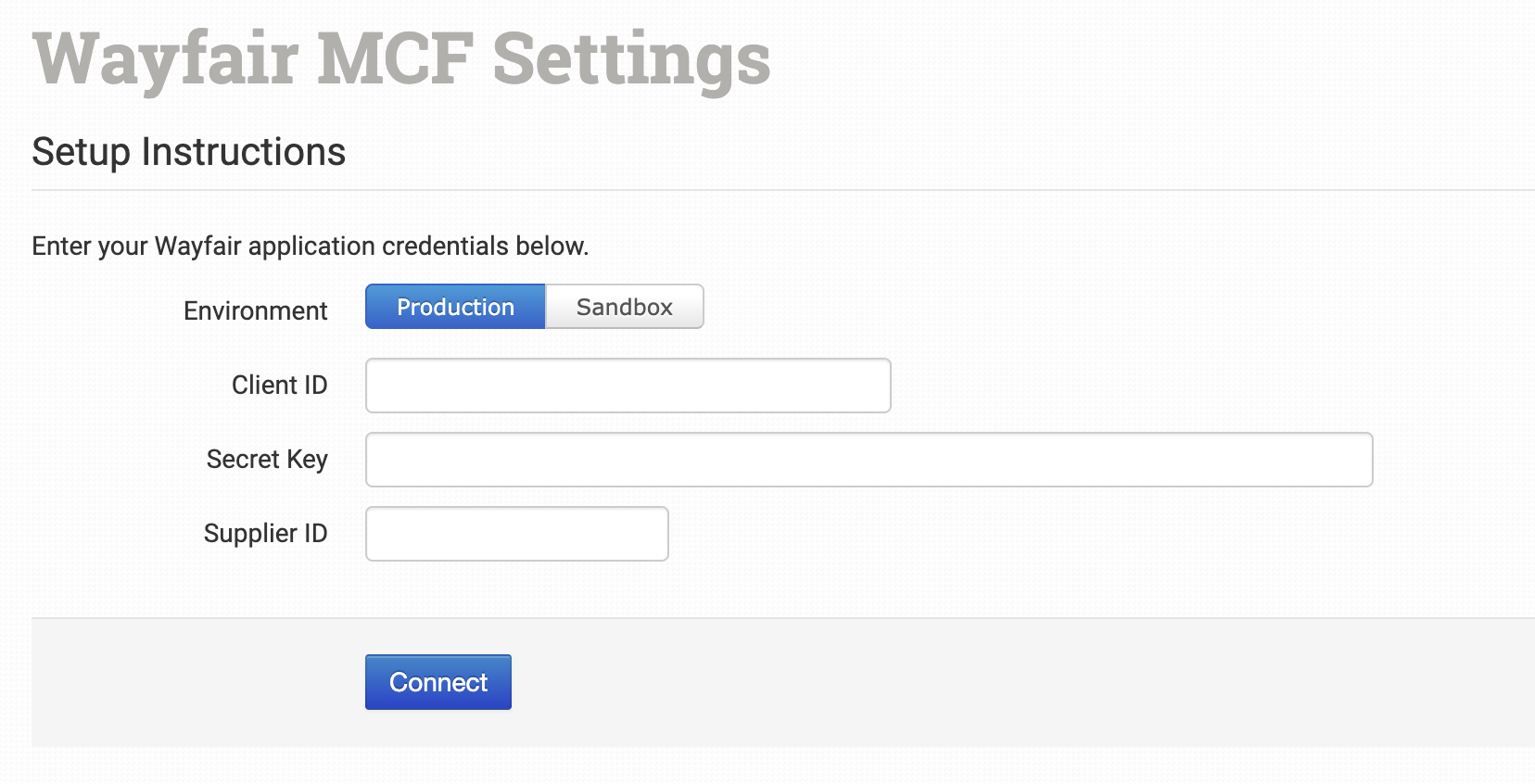
Task: Click the credentials instruction sentence
Action: point(310,246)
